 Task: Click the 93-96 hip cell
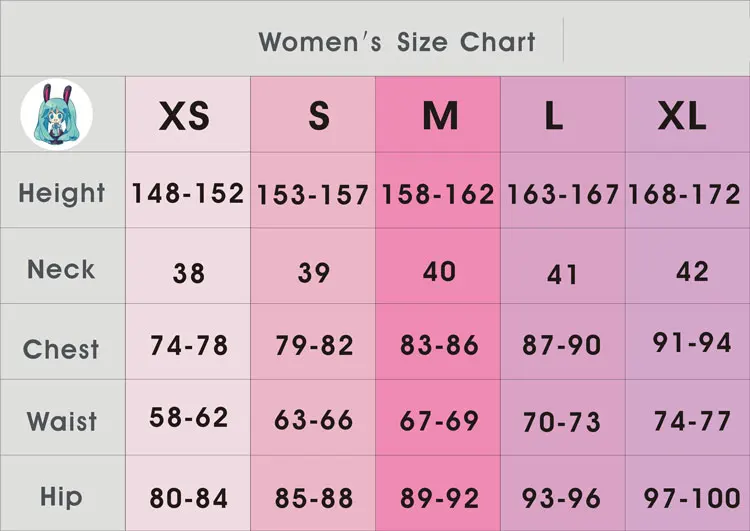pos(561,497)
